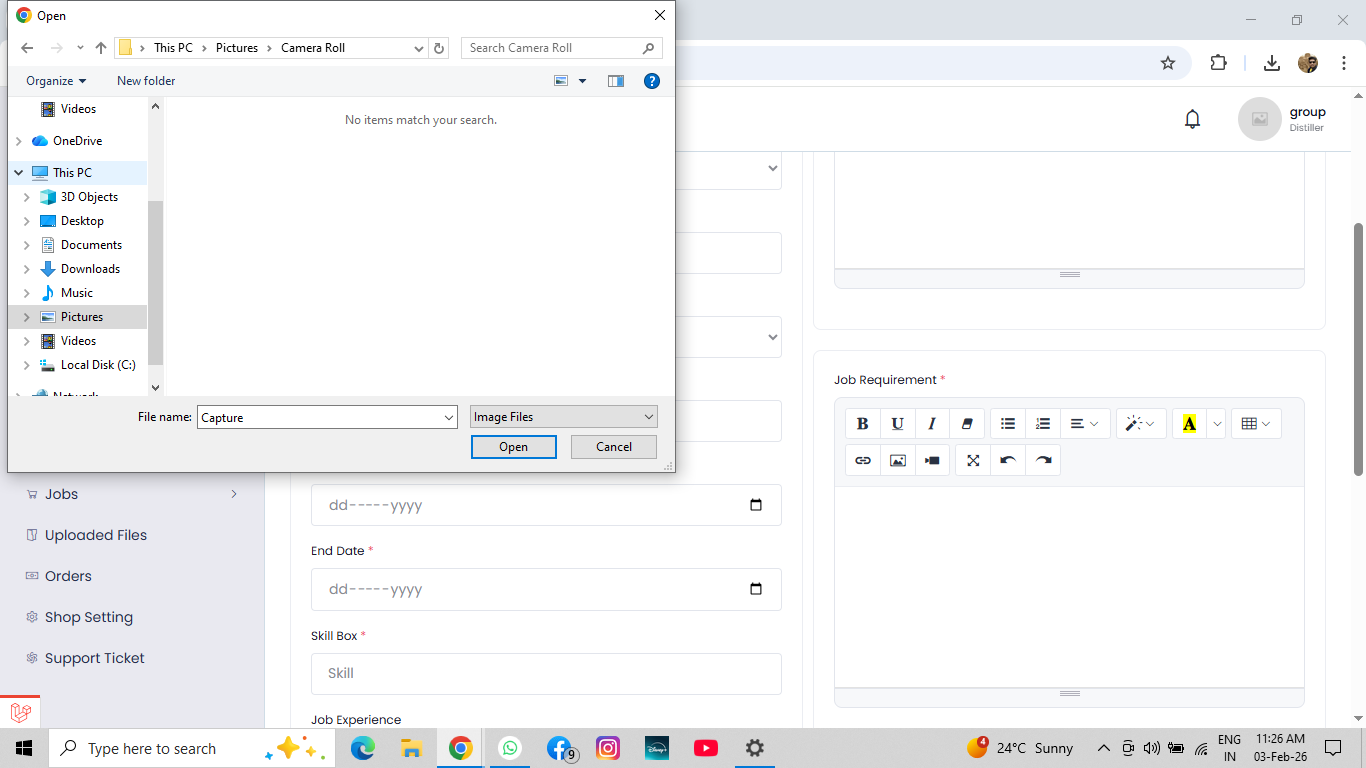Insert a link using the chain icon
Image resolution: width=1366 pixels, height=768 pixels.
point(862,460)
